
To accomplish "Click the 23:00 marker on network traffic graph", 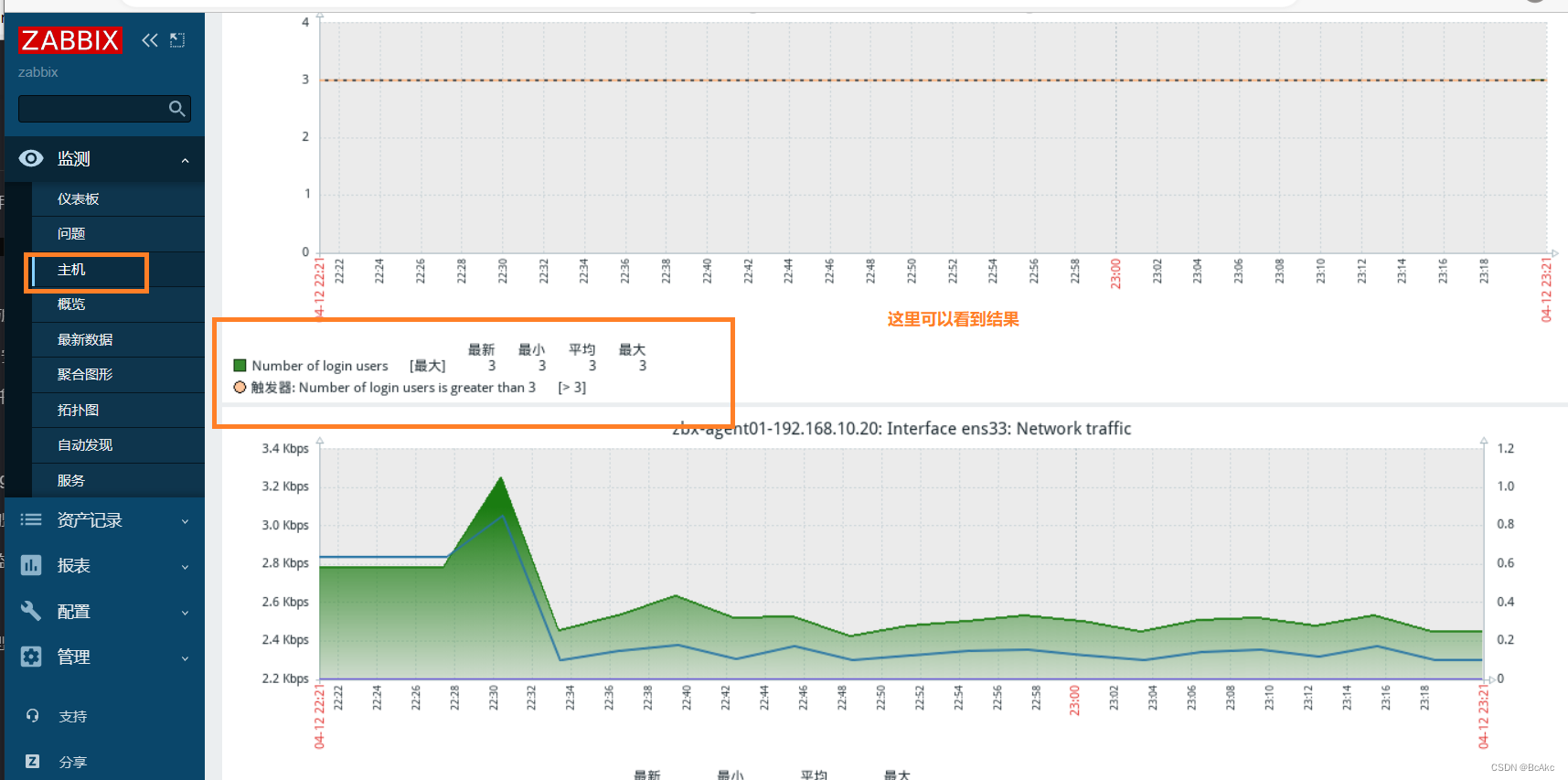I will tap(1074, 700).
